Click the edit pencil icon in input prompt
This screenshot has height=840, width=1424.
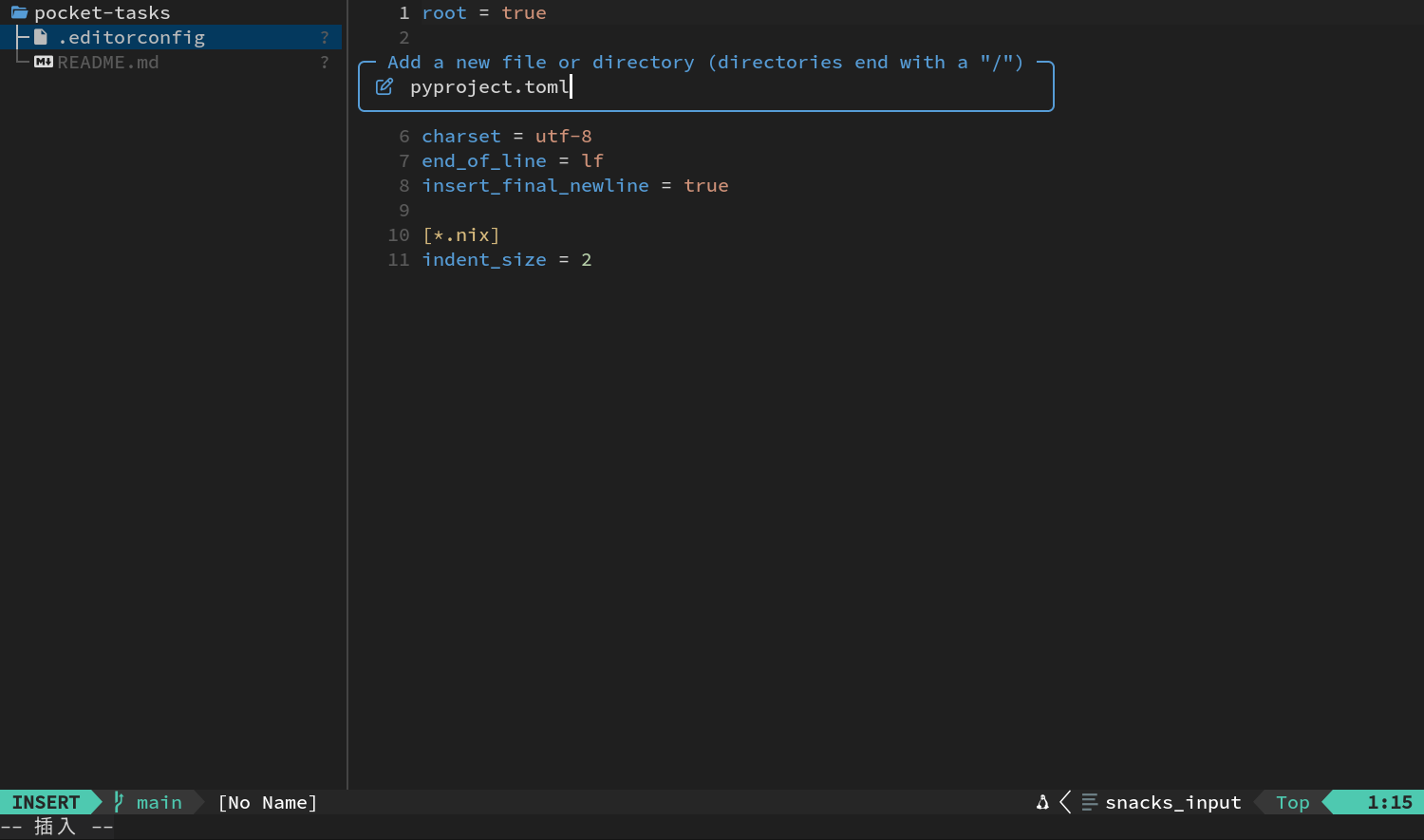coord(384,86)
